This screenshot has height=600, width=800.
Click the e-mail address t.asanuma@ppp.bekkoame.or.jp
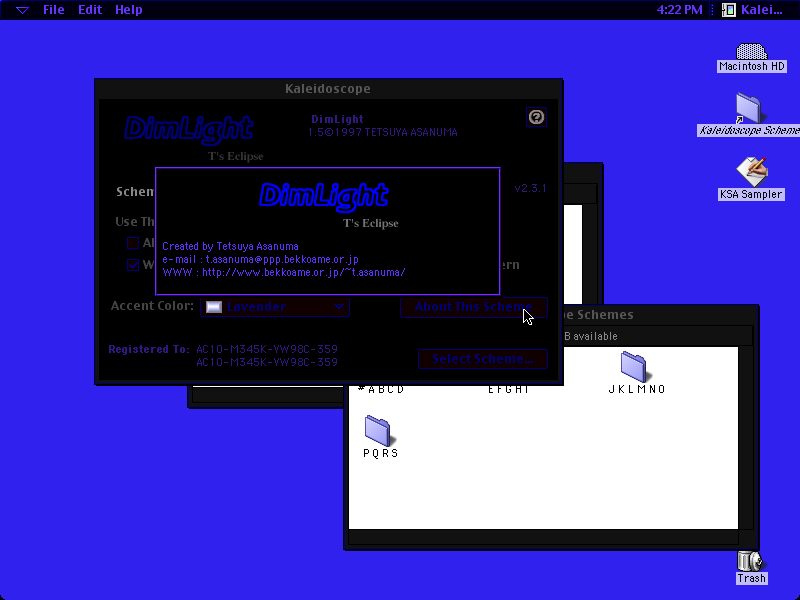pyautogui.click(x=282, y=259)
